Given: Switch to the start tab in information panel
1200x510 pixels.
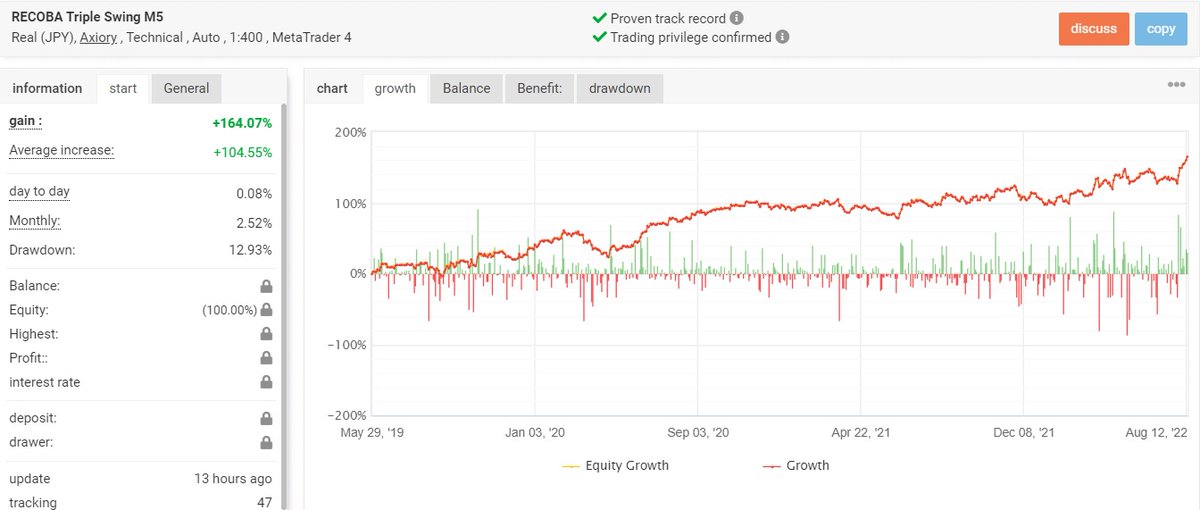Looking at the screenshot, I should (123, 88).
